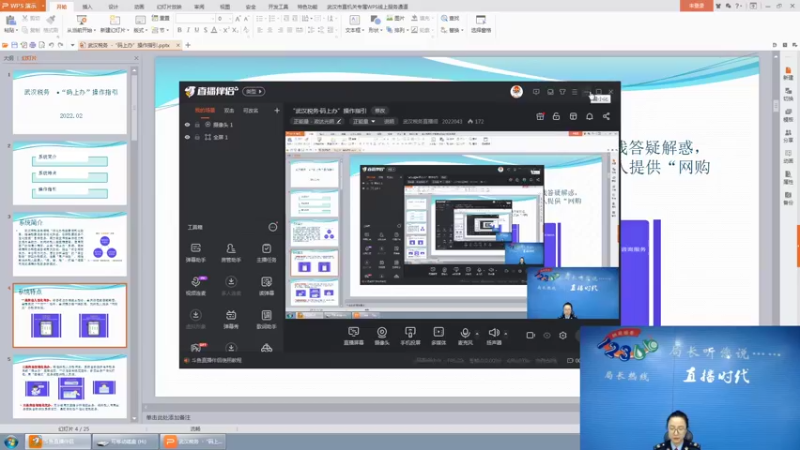Click the share icon in streaming app
The image size is (800, 450).
click(606, 116)
